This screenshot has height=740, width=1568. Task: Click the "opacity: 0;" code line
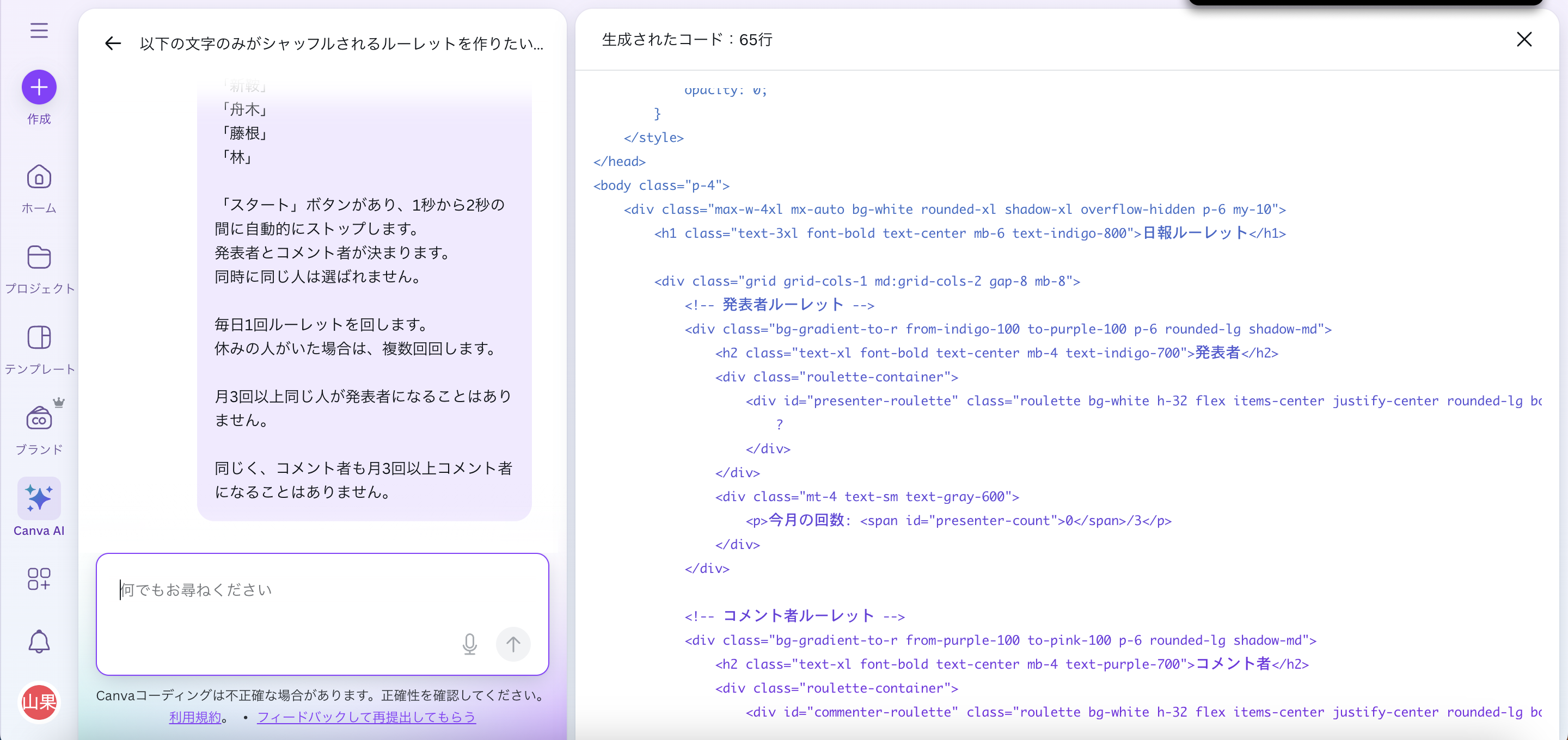(726, 90)
